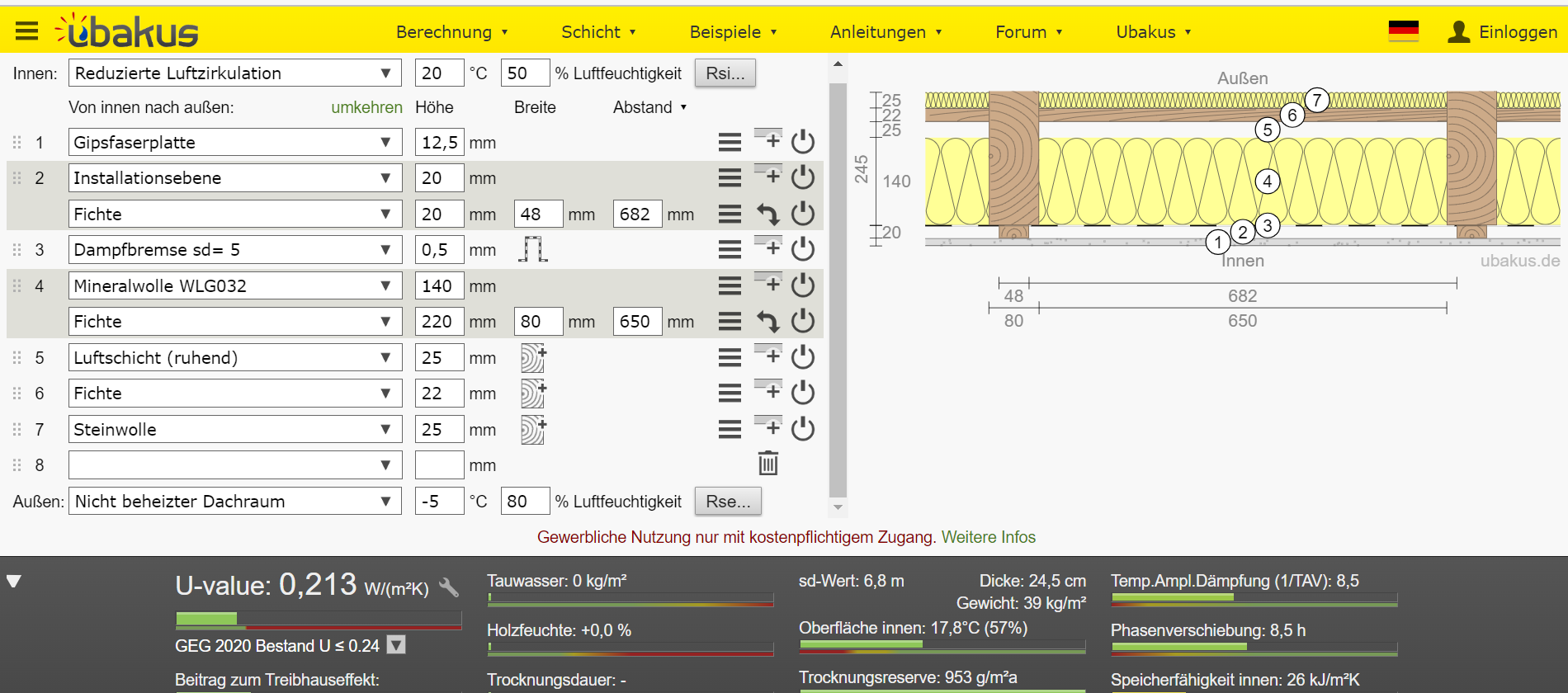Screen dimensions: 1568x693
Task: Open the Außen Nicht beheizter Dachraum dropdown
Action: 234,501
